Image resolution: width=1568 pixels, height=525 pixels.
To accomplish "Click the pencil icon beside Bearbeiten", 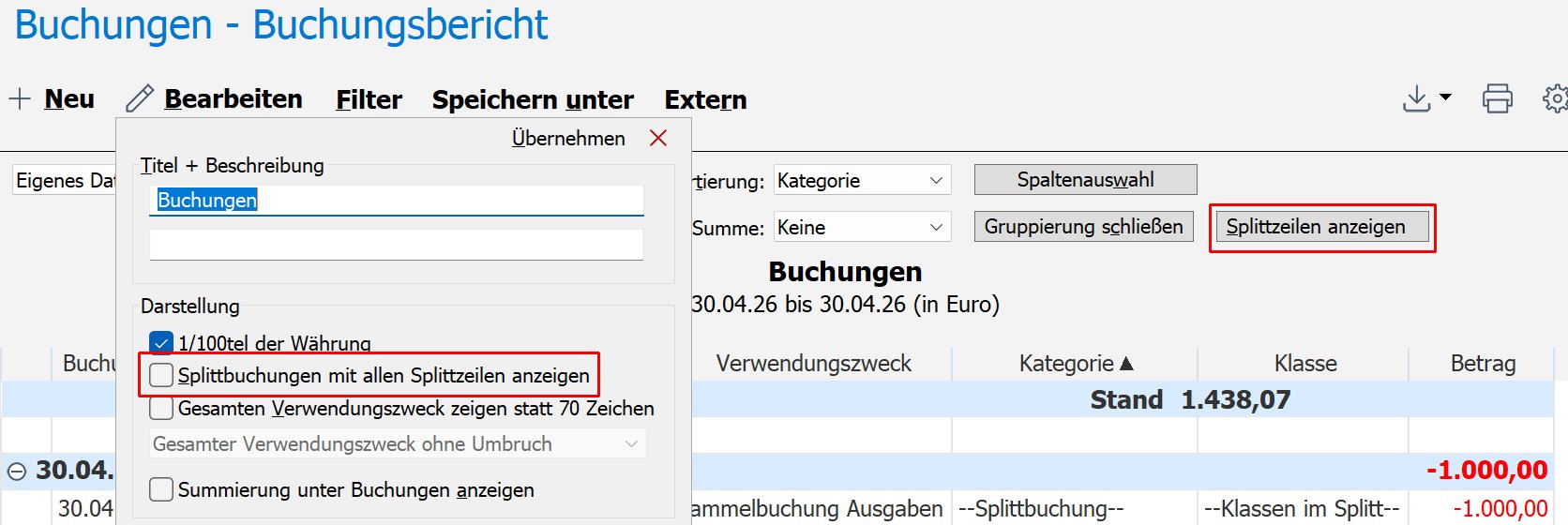I will point(140,98).
